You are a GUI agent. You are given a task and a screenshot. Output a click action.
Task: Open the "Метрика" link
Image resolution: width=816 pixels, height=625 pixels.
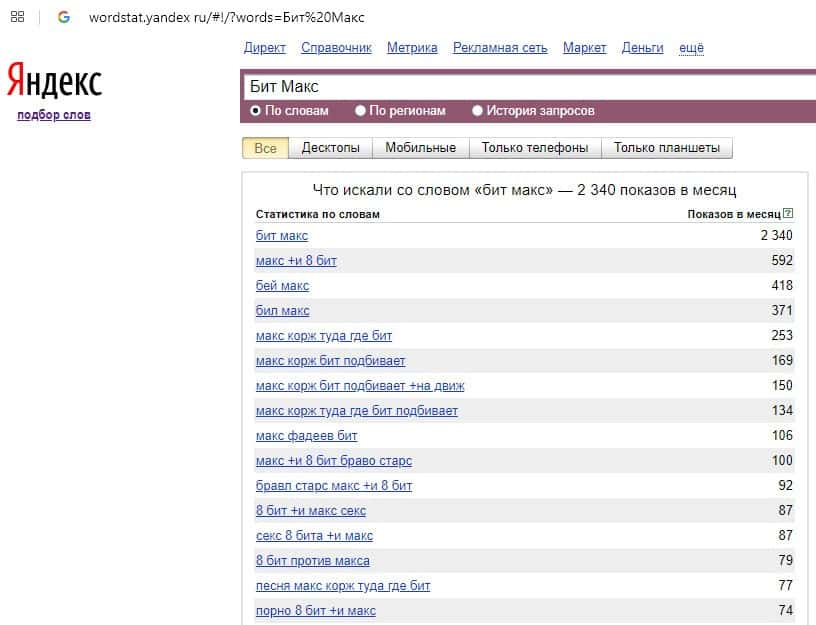click(x=412, y=47)
